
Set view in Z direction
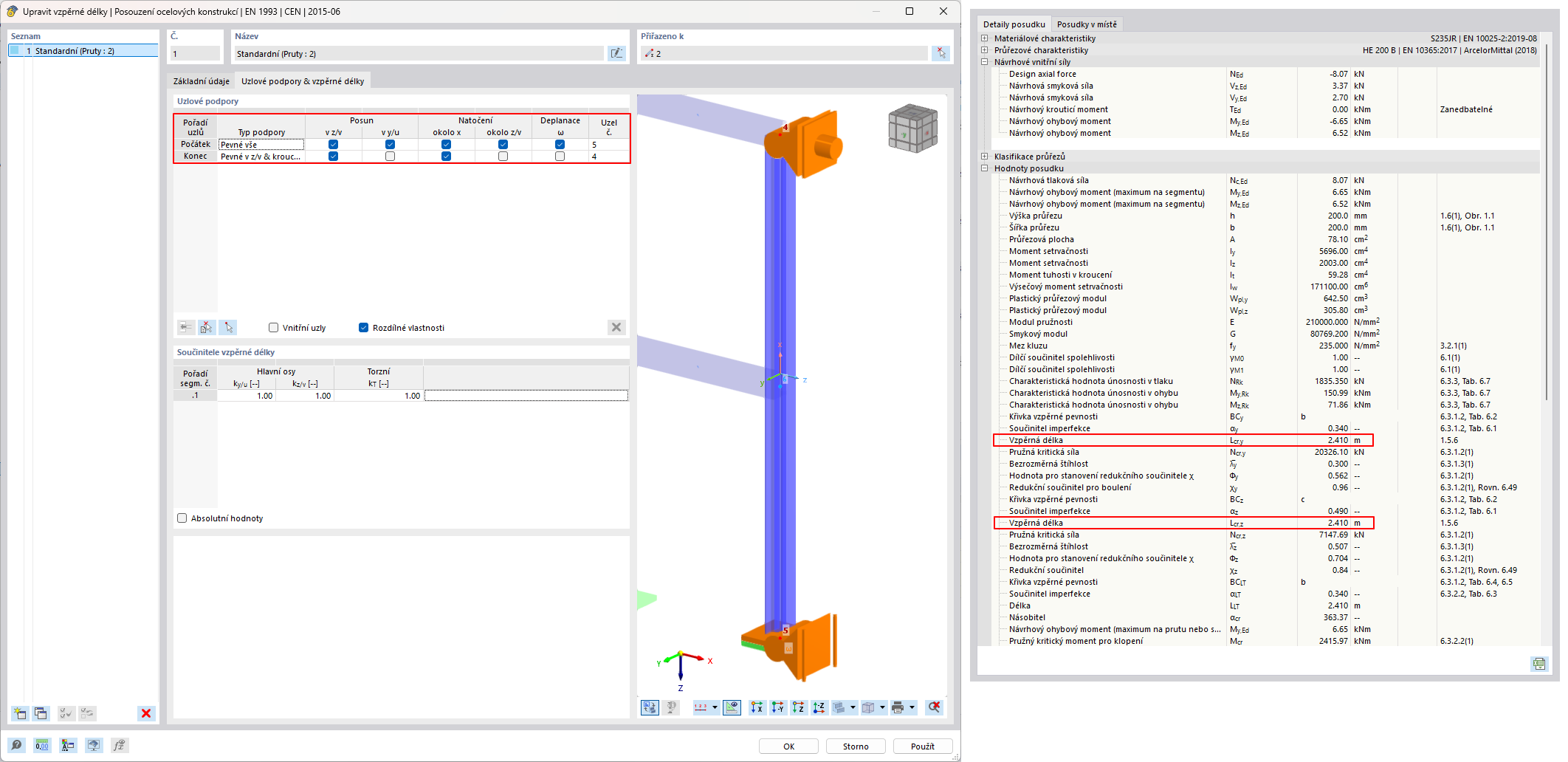(798, 707)
